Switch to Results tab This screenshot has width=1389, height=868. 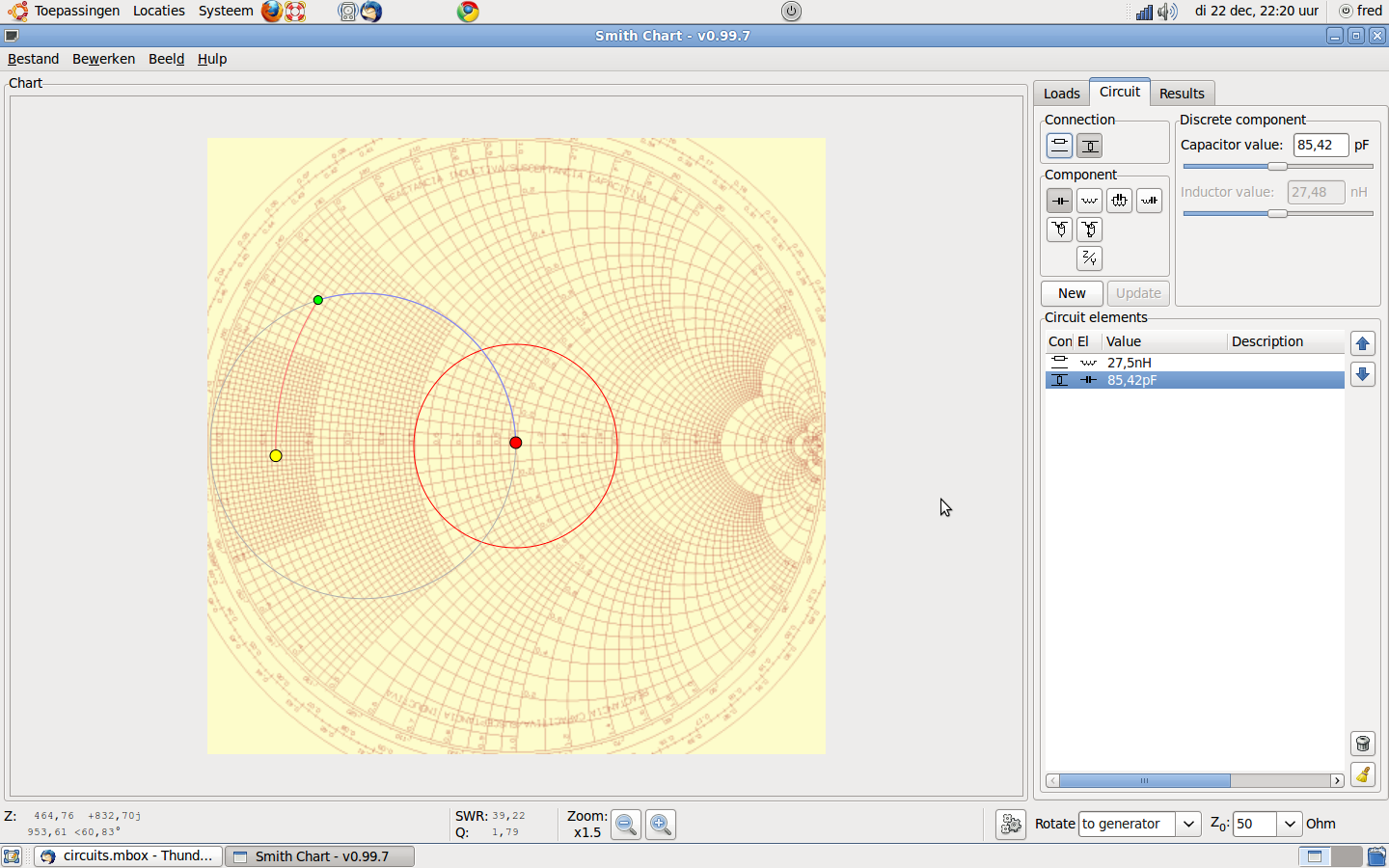1182,94
